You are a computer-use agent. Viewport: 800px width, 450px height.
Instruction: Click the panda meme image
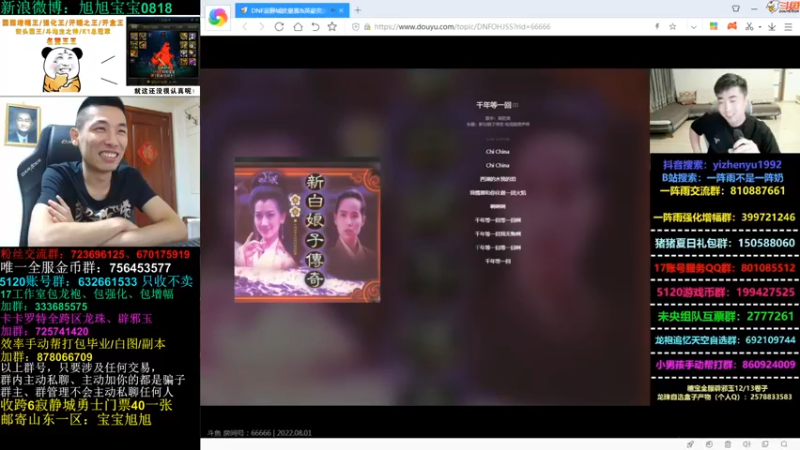pyautogui.click(x=62, y=69)
